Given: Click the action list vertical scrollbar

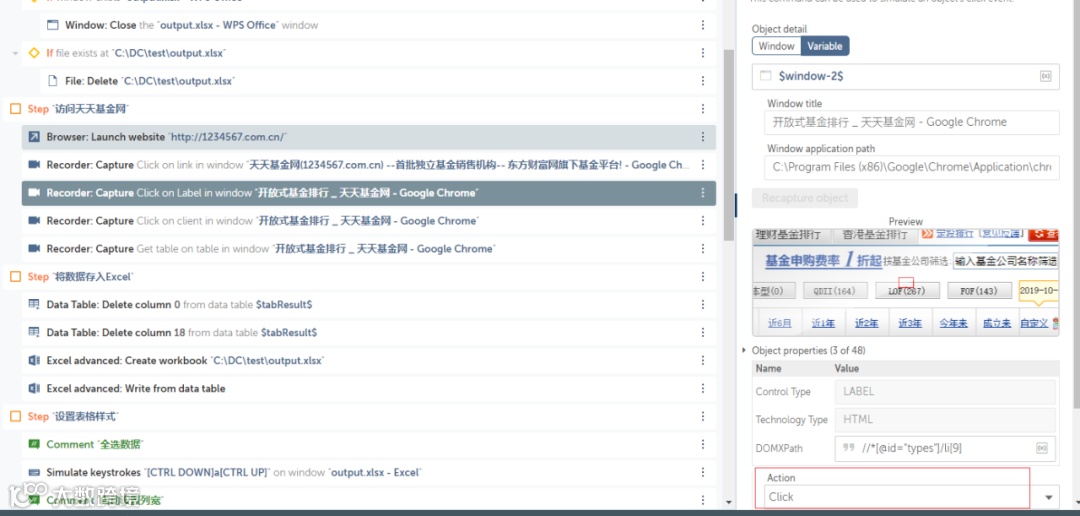Looking at the screenshot, I should (x=729, y=145).
